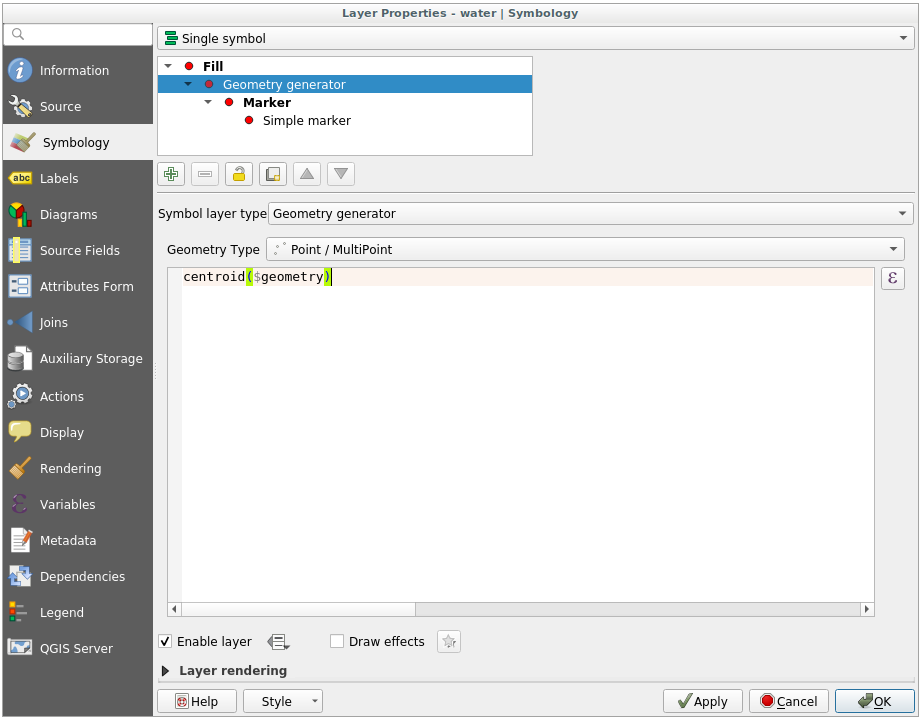The height and width of the screenshot is (719, 922).
Task: Open the Single symbol renderer dropdown
Action: (x=535, y=39)
